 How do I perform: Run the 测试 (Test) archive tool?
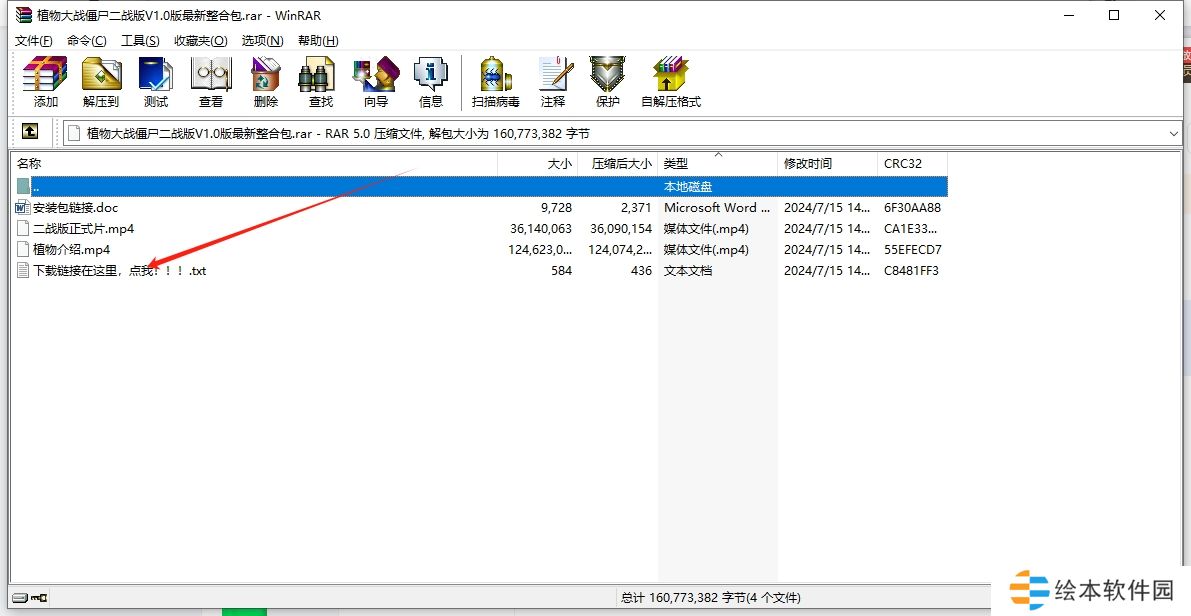coord(156,81)
